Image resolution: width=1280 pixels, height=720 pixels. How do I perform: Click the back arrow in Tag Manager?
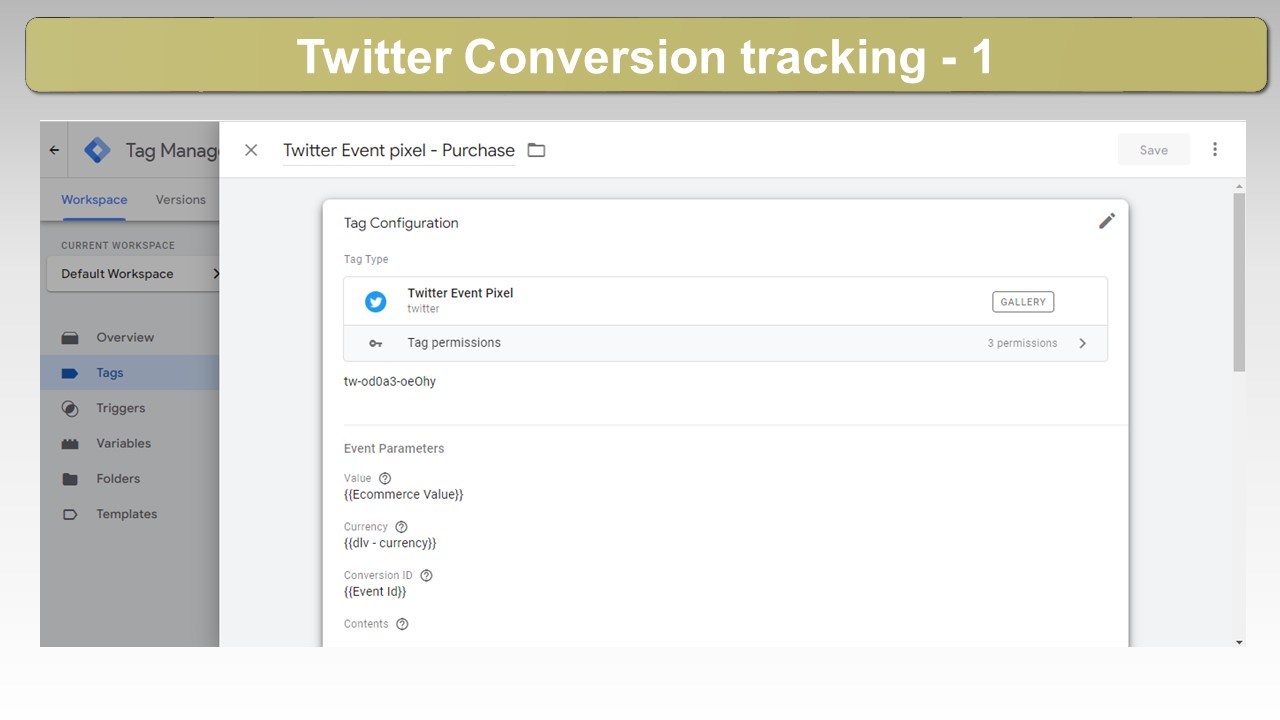click(54, 150)
